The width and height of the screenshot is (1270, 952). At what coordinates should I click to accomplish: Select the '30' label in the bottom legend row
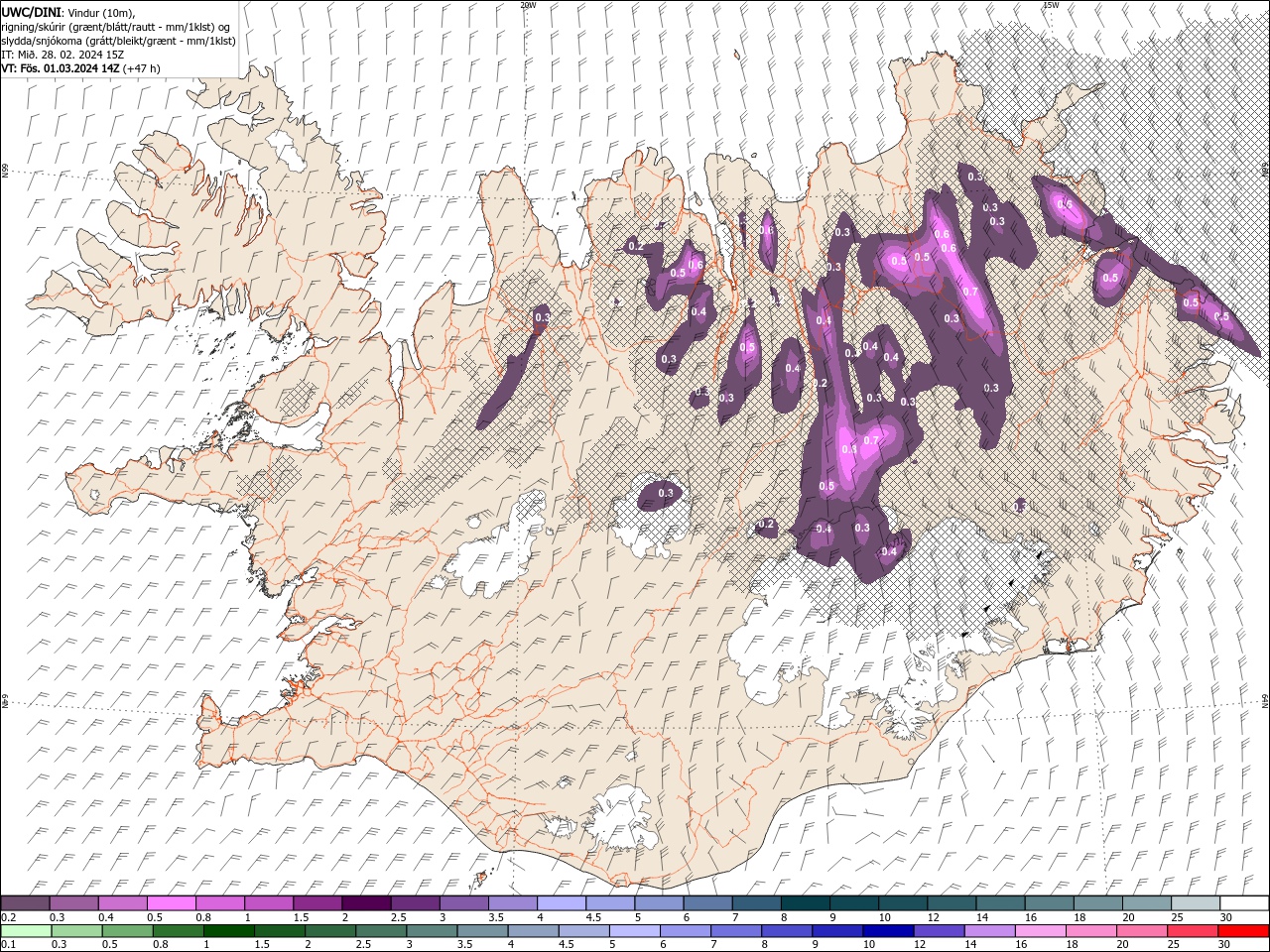(1222, 945)
